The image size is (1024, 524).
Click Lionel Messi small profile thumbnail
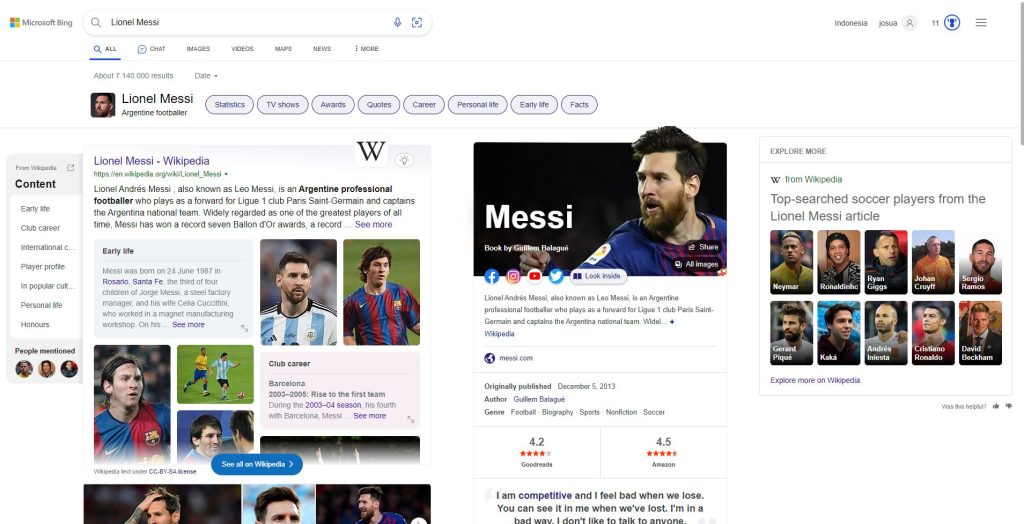pyautogui.click(x=103, y=105)
